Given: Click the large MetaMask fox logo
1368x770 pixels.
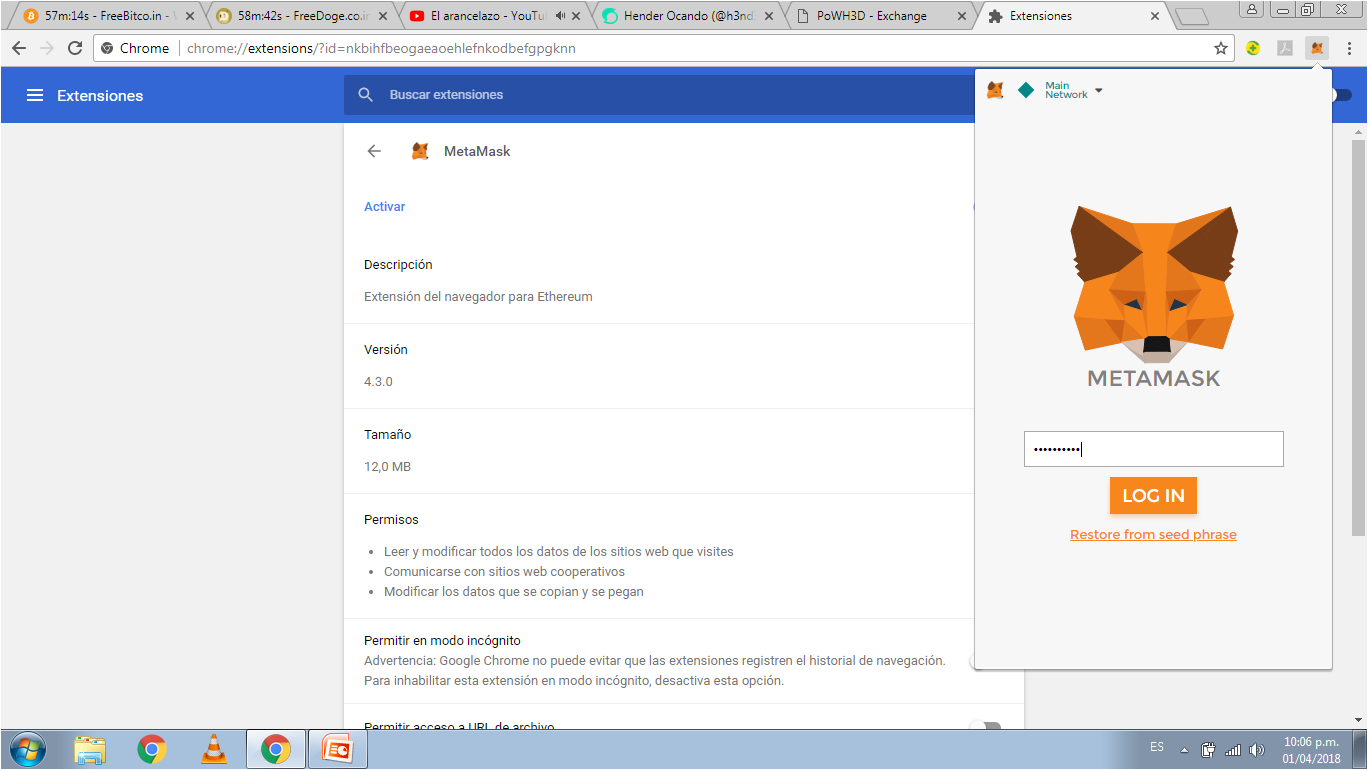Looking at the screenshot, I should coord(1154,284).
